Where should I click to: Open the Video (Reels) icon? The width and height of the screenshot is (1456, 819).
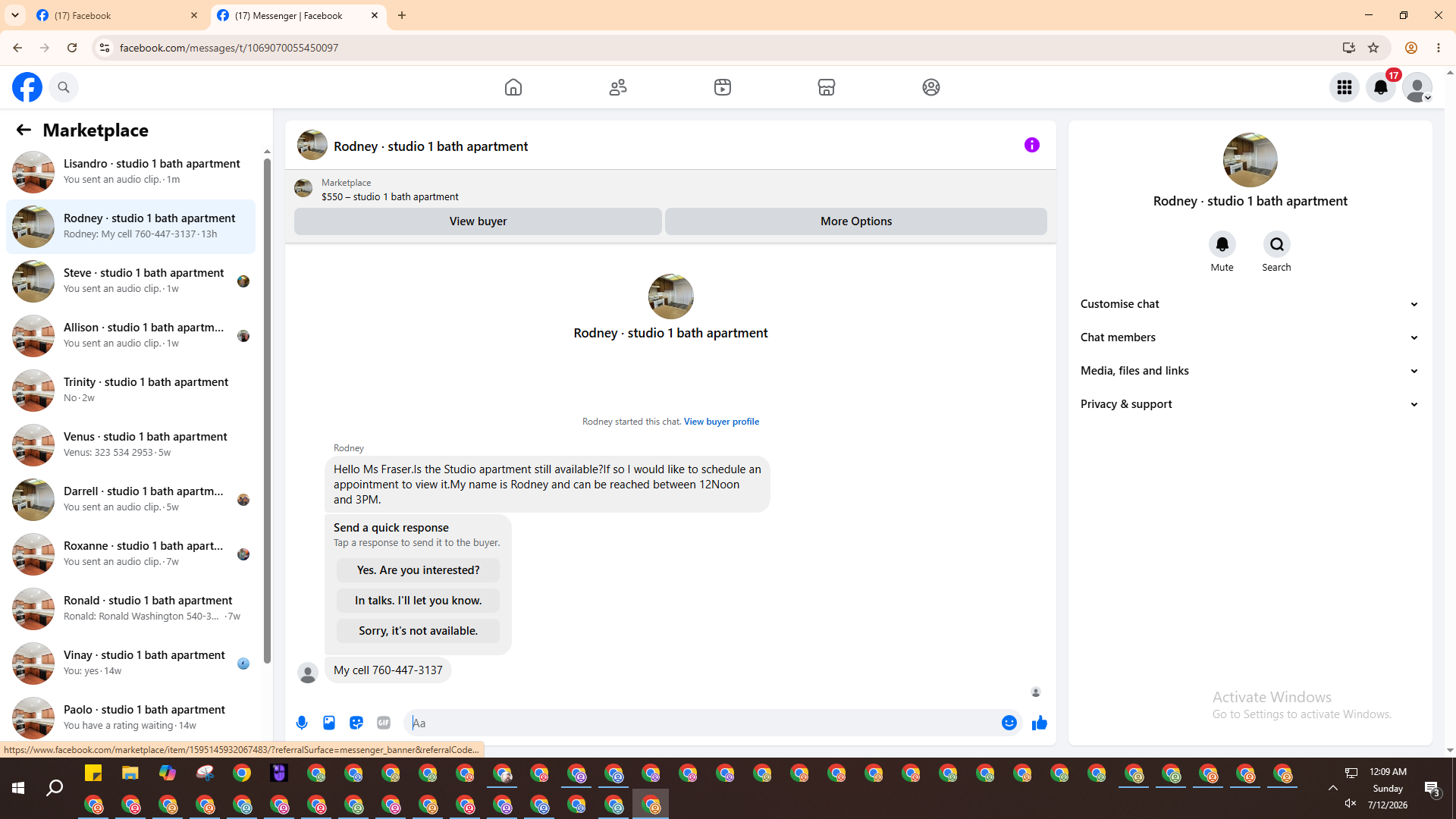pyautogui.click(x=723, y=87)
